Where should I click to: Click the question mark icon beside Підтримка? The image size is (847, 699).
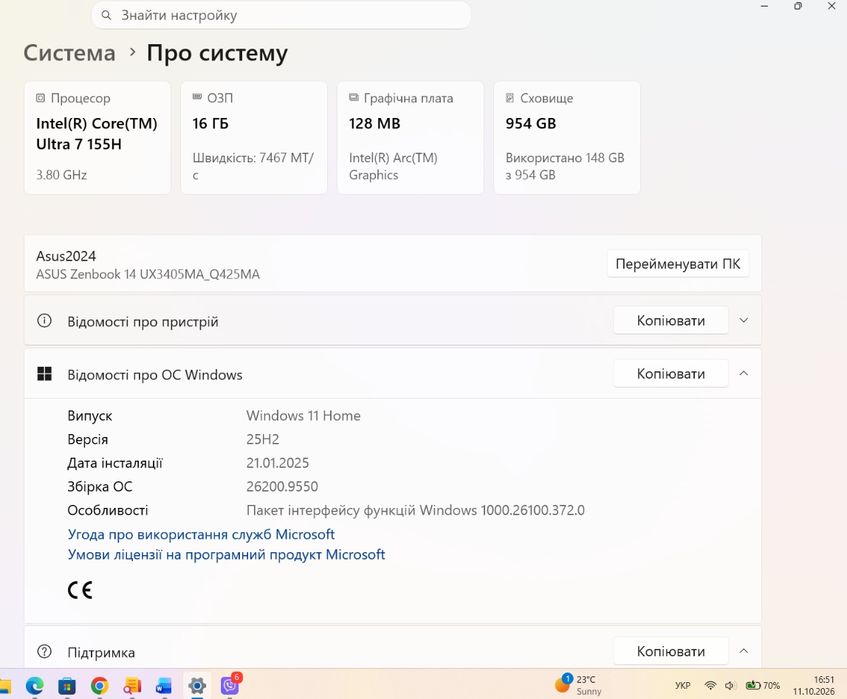coord(44,651)
